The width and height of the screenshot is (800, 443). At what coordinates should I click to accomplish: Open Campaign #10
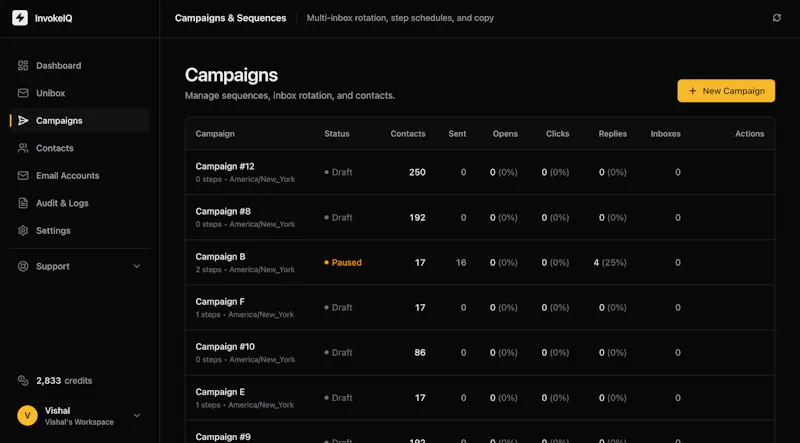[480, 352]
